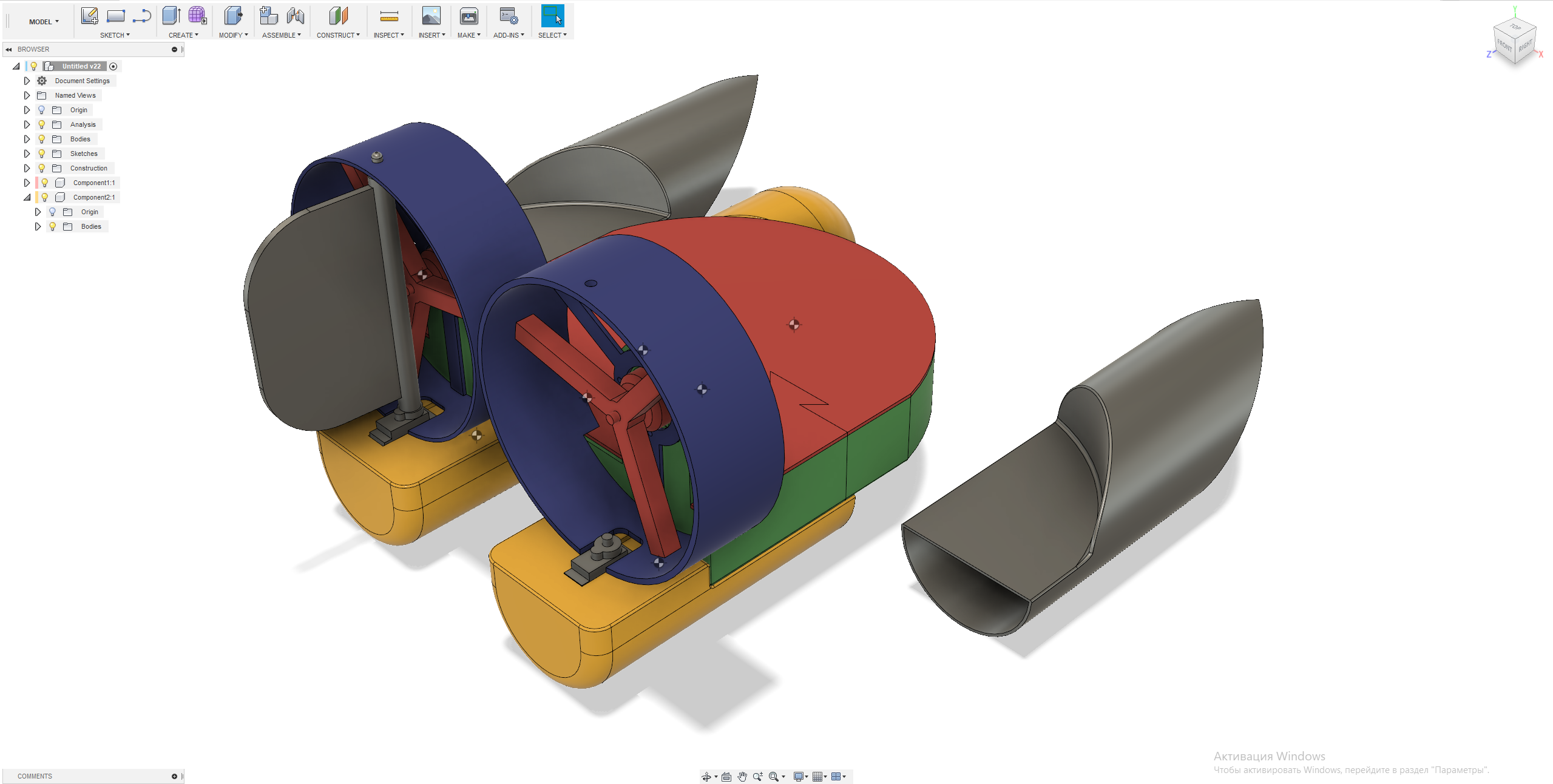Toggle visibility of Sketches folder
The image size is (1553, 784).
click(41, 154)
